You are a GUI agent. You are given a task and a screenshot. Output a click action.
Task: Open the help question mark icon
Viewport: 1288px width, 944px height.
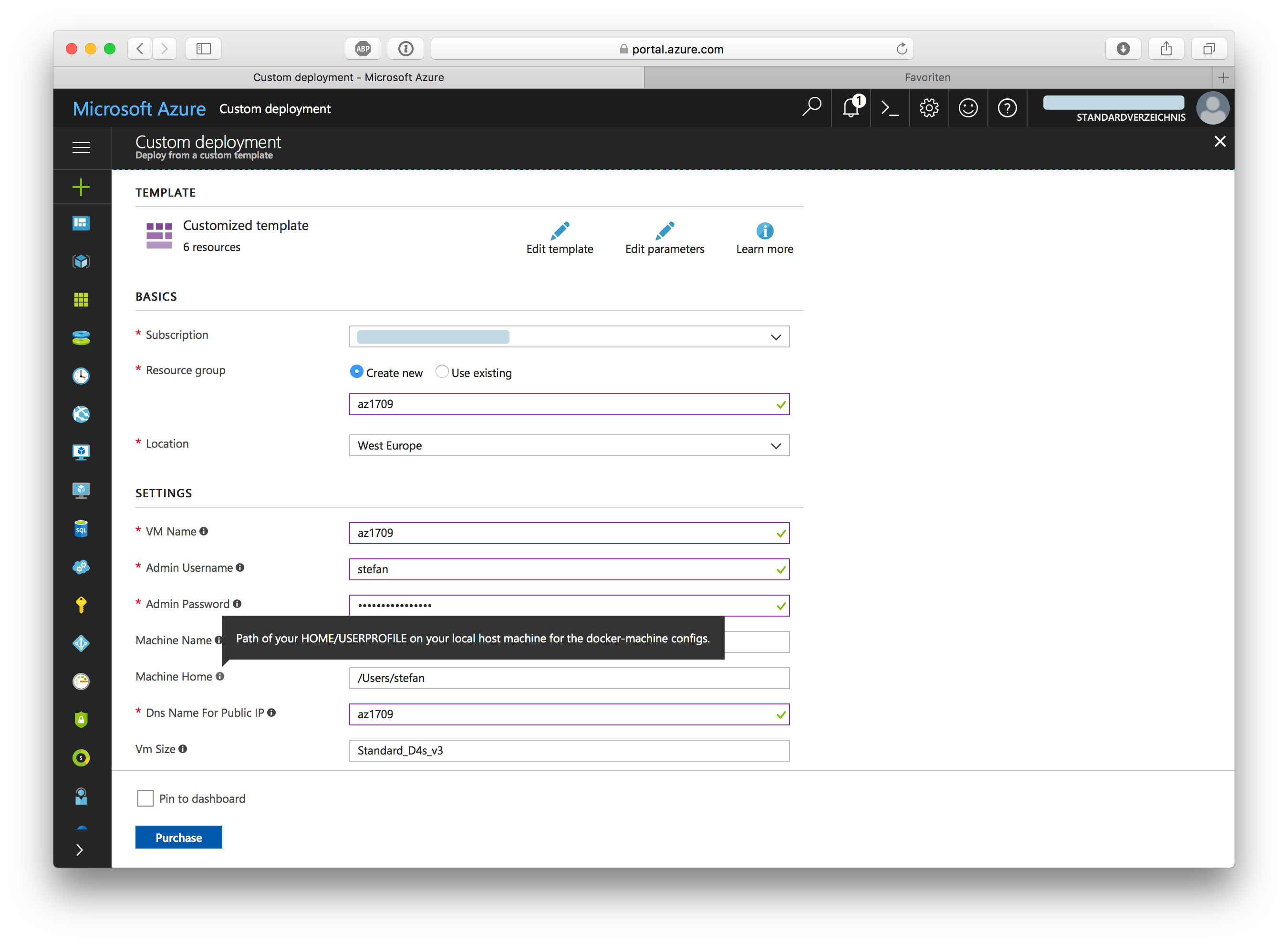[1007, 108]
